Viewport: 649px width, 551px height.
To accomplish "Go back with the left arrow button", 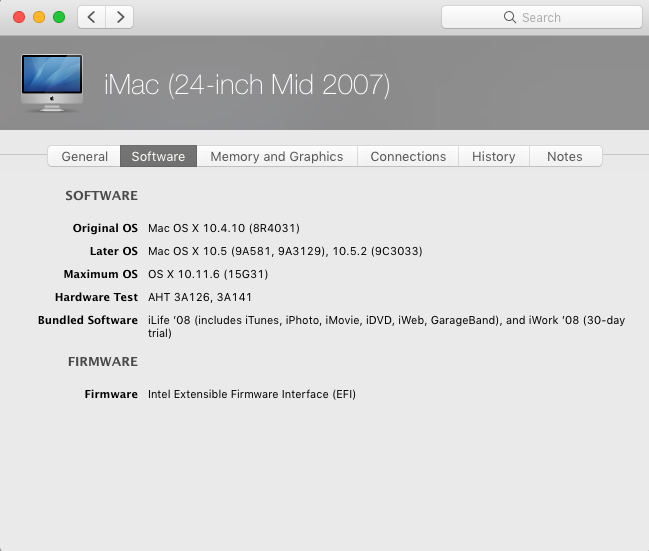I will (x=91, y=17).
